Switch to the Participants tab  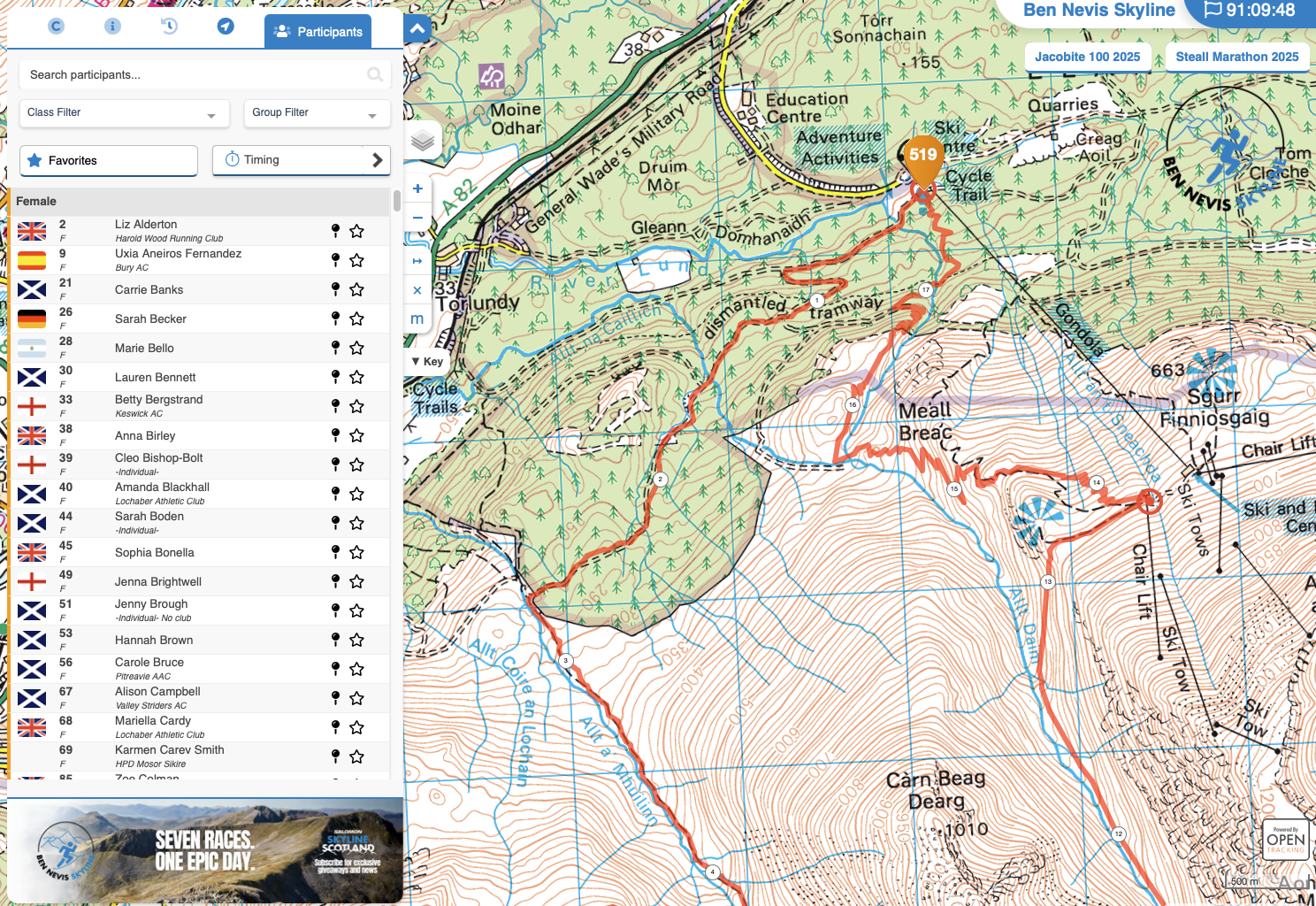pyautogui.click(x=318, y=32)
